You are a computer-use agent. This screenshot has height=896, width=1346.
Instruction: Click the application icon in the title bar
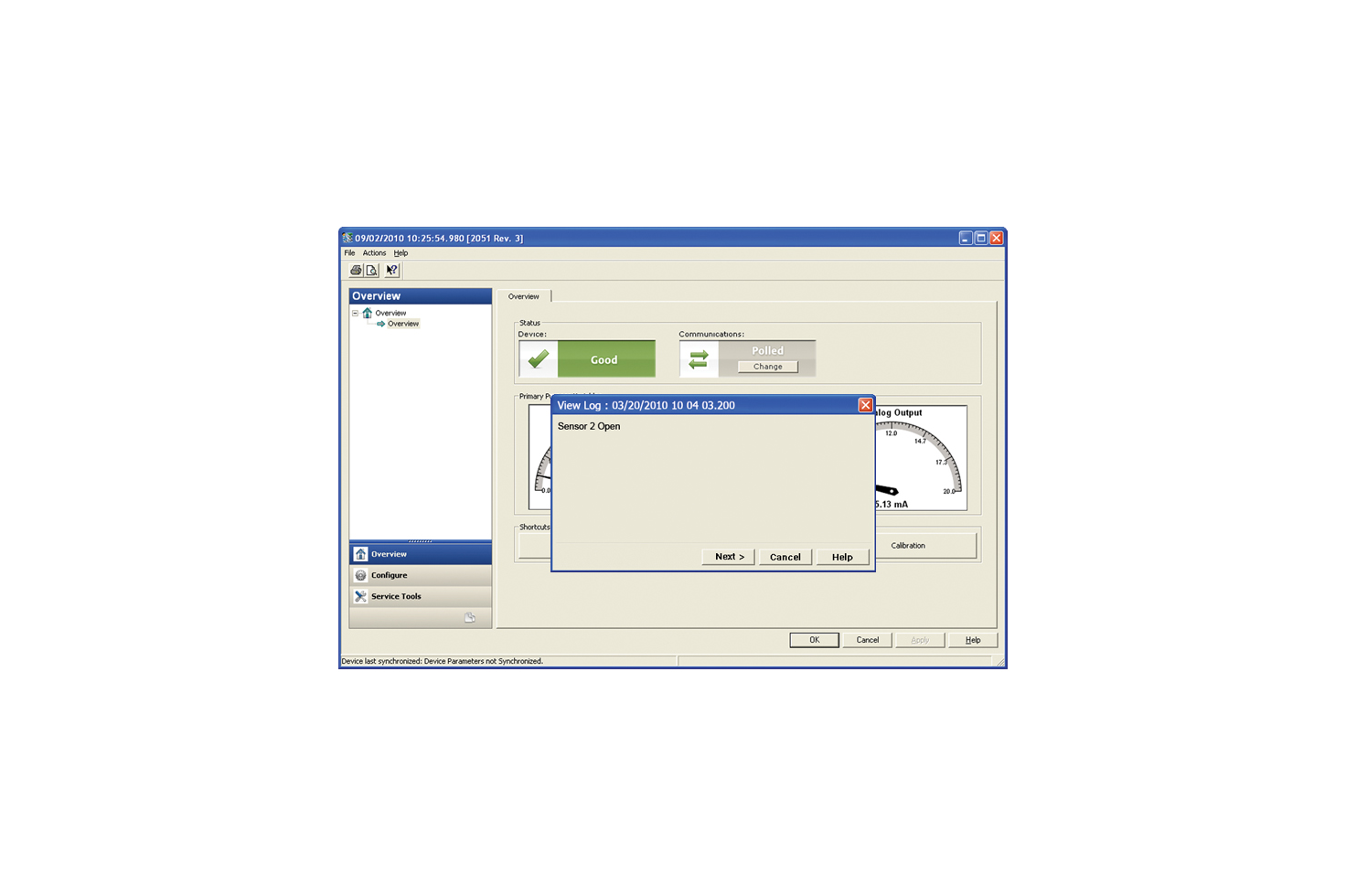347,238
